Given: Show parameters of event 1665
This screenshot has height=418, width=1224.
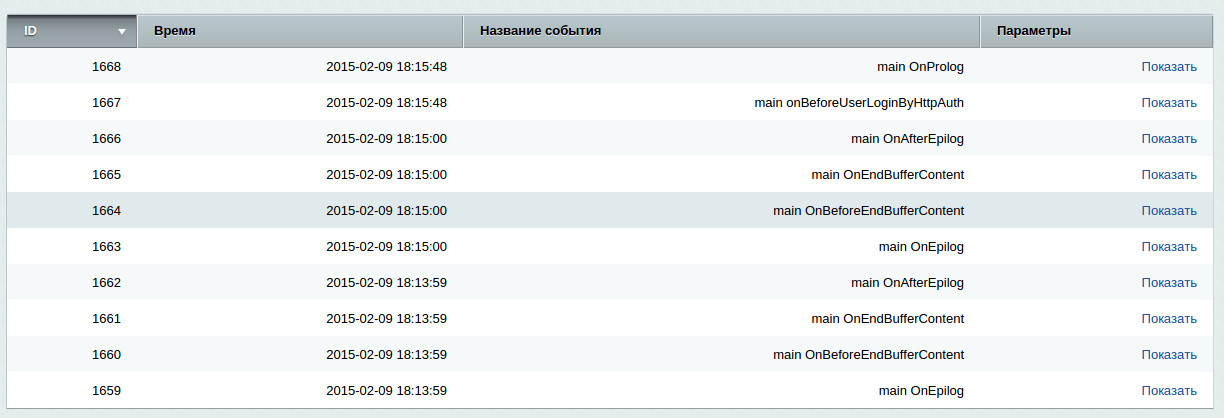Looking at the screenshot, I should (x=1168, y=175).
